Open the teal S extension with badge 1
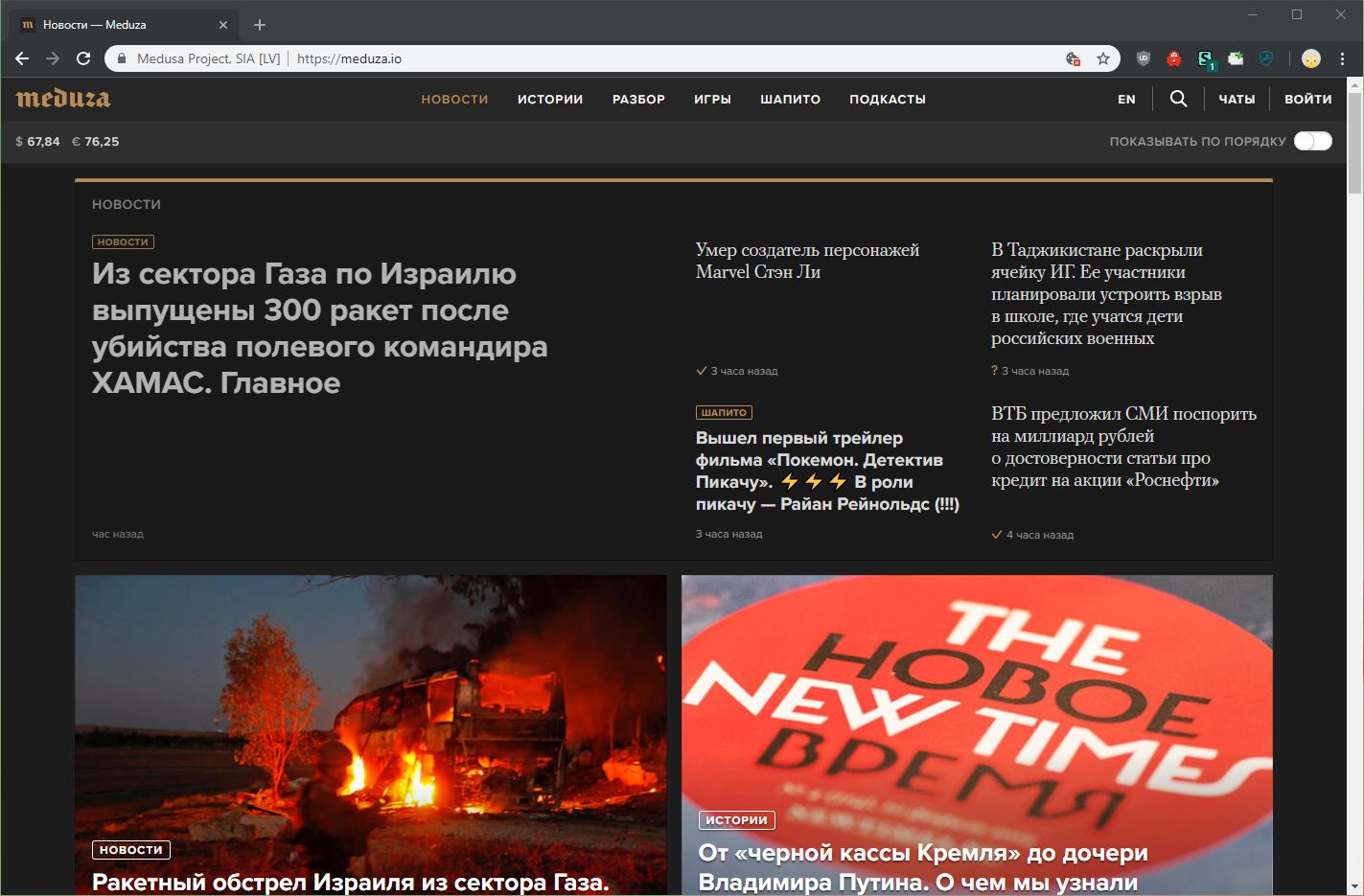This screenshot has width=1364, height=896. [1206, 59]
